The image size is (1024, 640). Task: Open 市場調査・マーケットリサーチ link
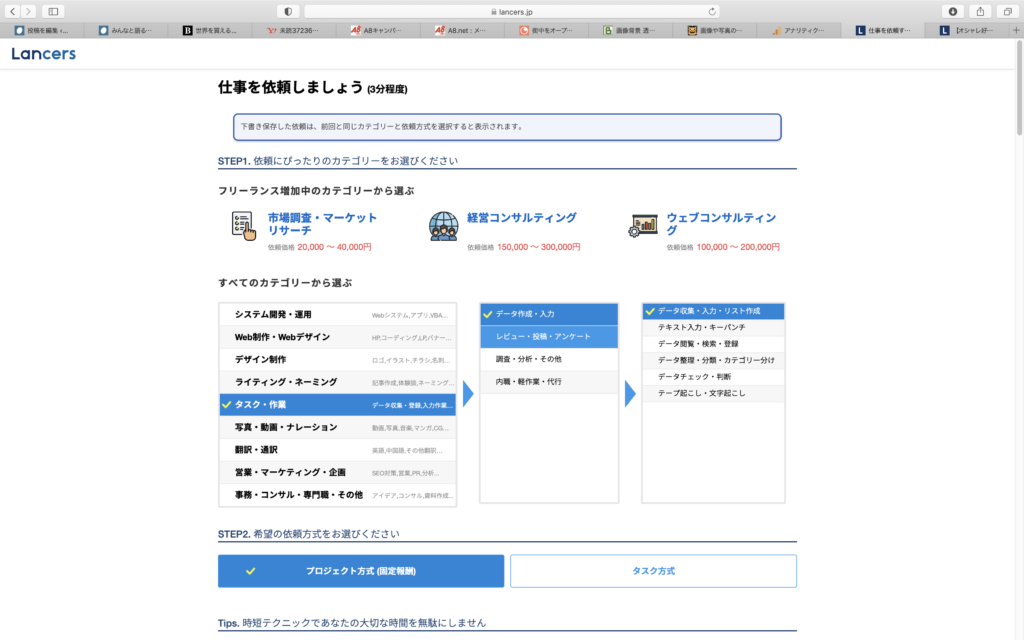pos(322,224)
